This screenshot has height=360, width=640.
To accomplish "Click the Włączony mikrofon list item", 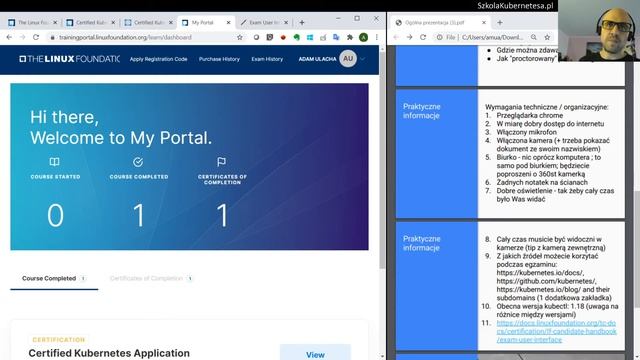I will [527, 132].
